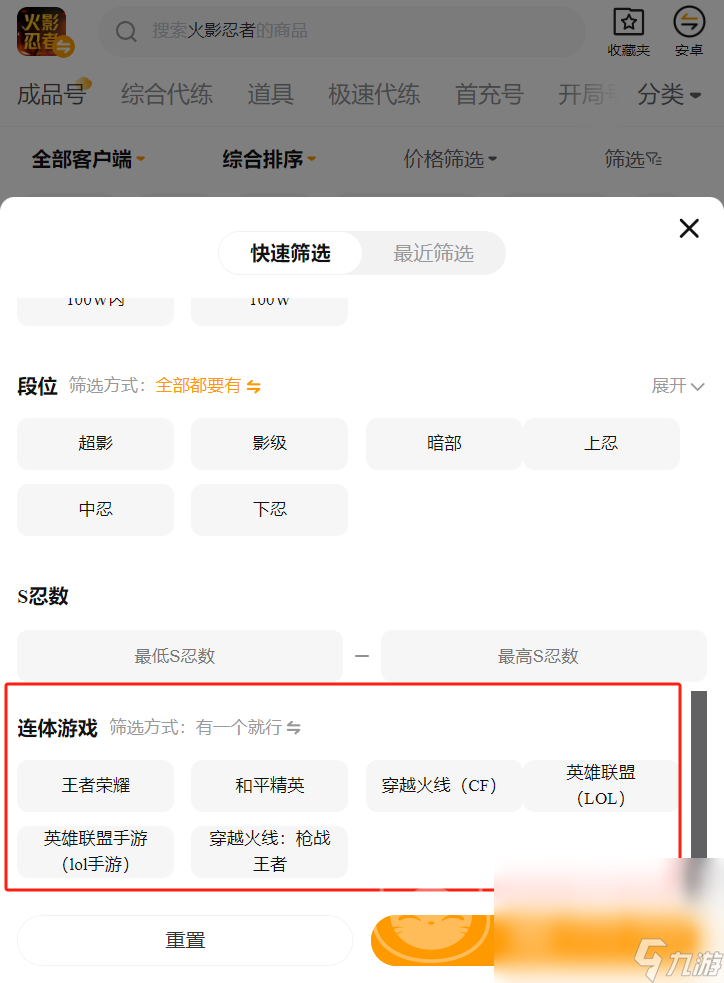Click the 重置 reset button
Viewport: 724px width, 983px height.
[185, 940]
